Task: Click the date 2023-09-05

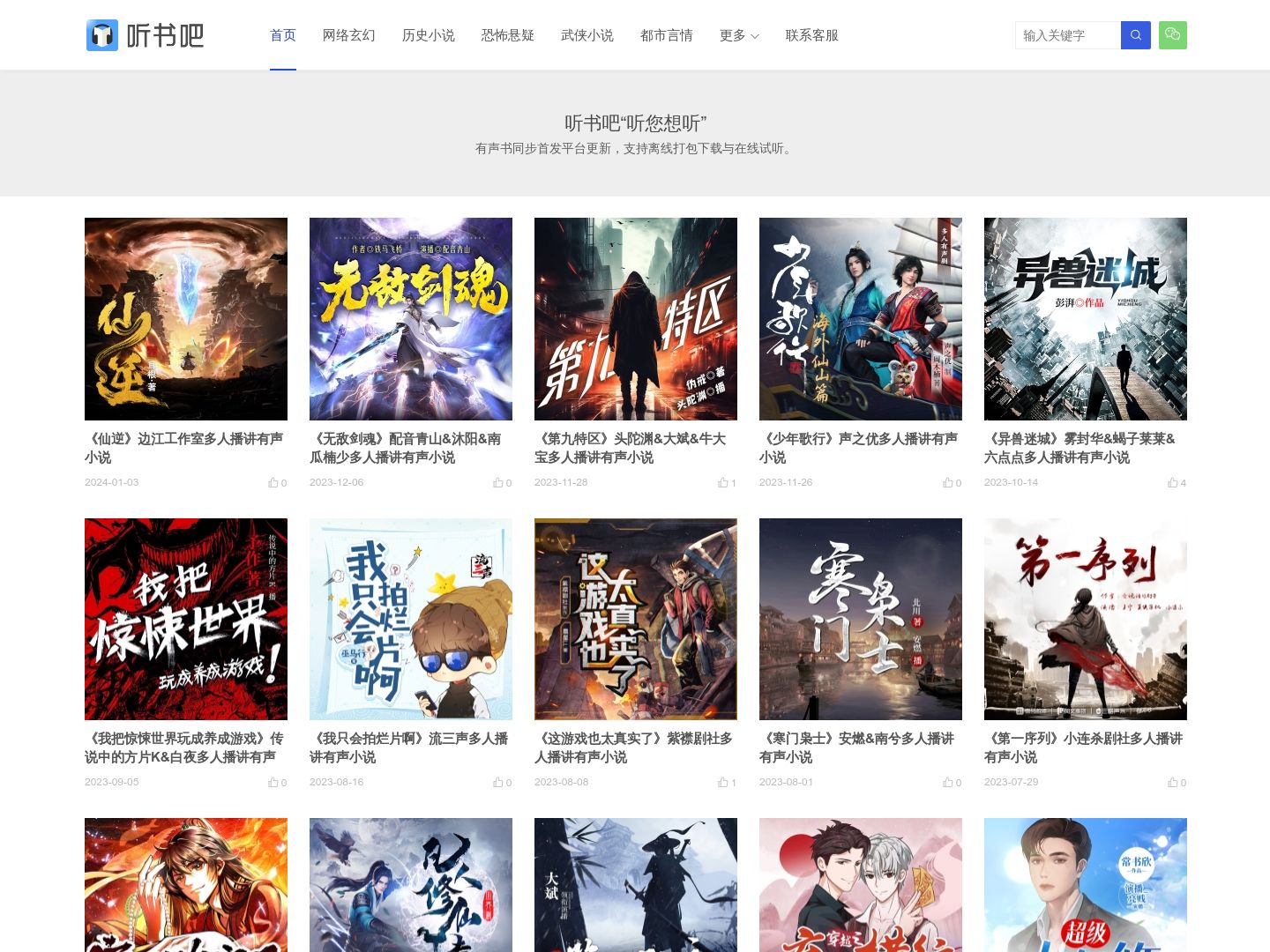Action: coord(111,782)
